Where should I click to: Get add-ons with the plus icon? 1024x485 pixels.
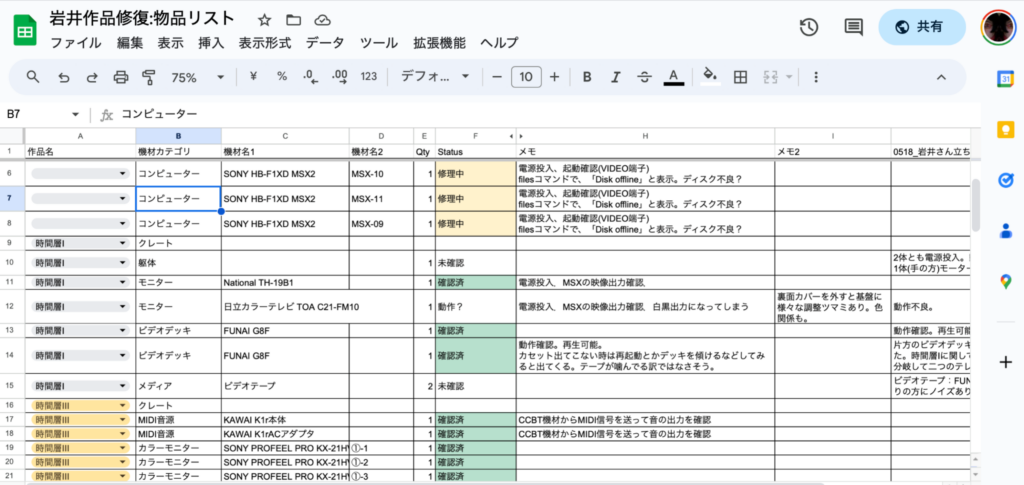pyautogui.click(x=1006, y=362)
